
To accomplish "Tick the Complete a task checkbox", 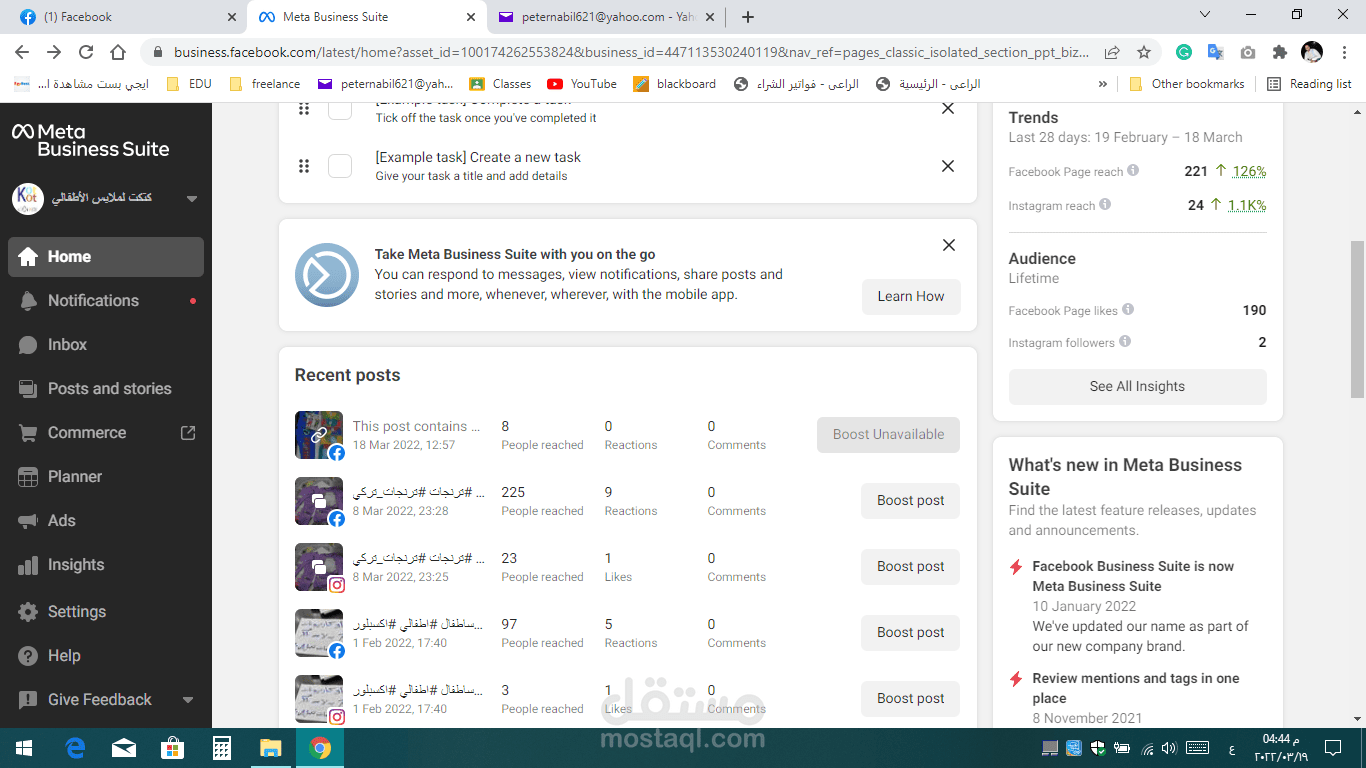I will pyautogui.click(x=340, y=108).
